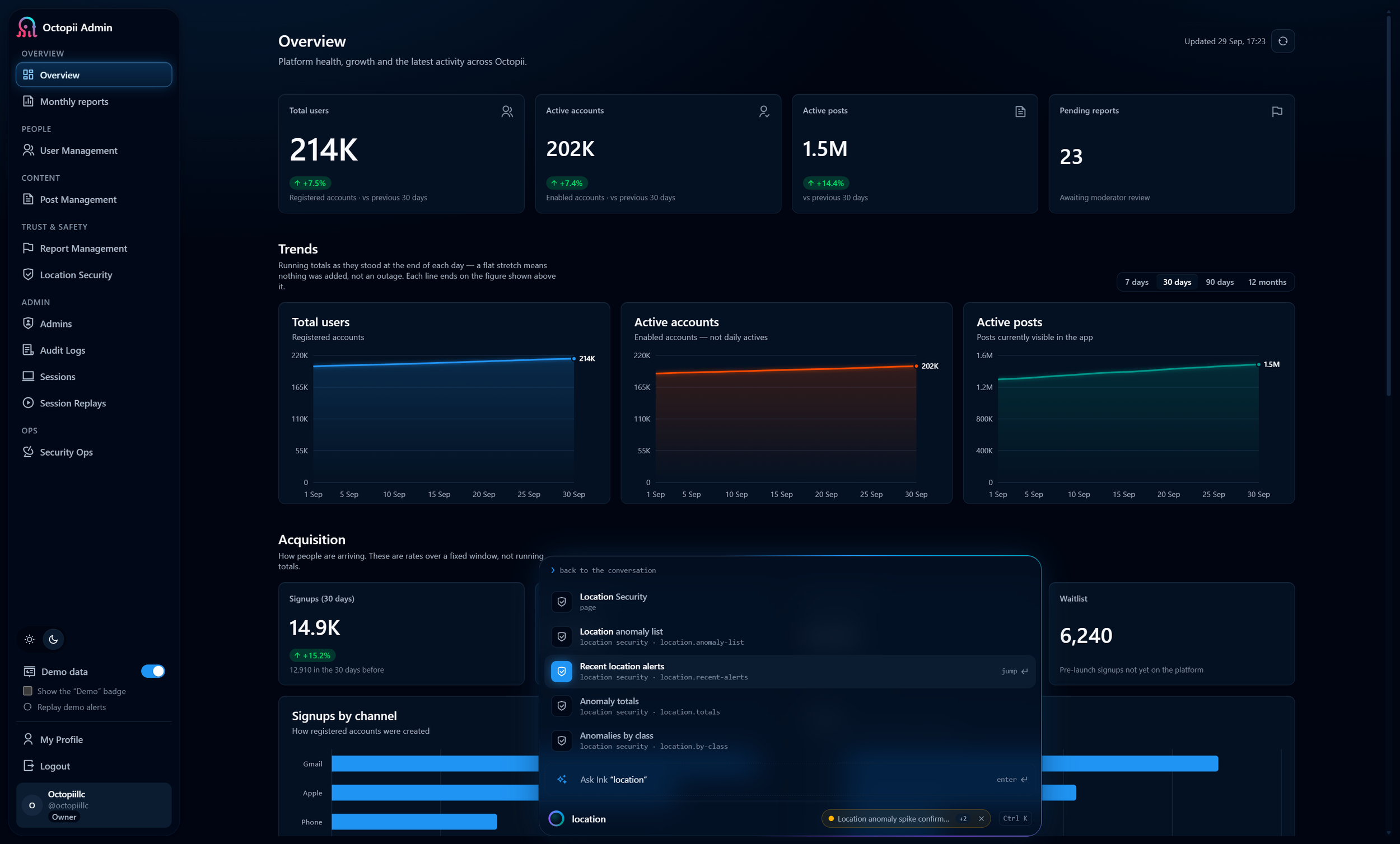This screenshot has height=844, width=1400.
Task: Turn off the Demo data switch
Action: click(x=153, y=670)
